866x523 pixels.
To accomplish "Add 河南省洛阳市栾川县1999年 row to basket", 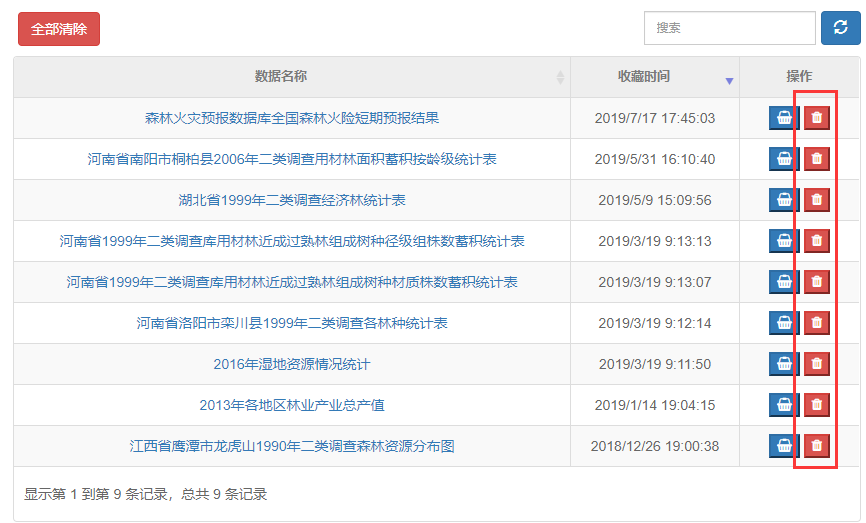I will [x=784, y=323].
